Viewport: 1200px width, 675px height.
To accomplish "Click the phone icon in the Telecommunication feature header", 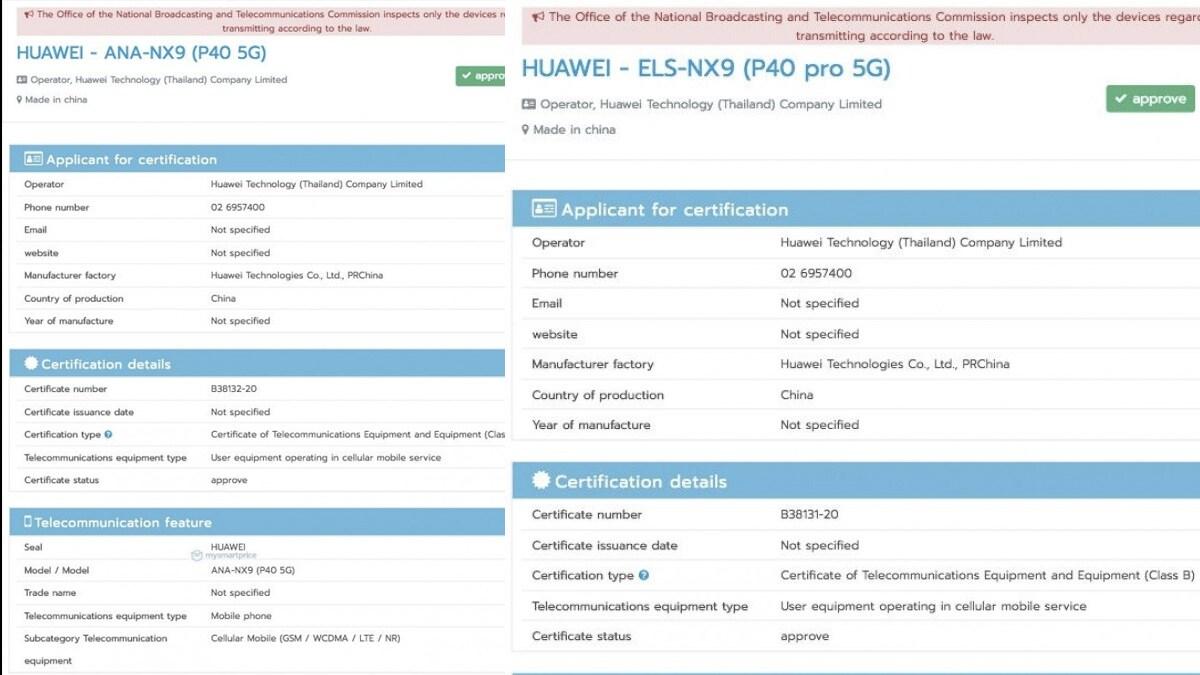I will click(28, 522).
